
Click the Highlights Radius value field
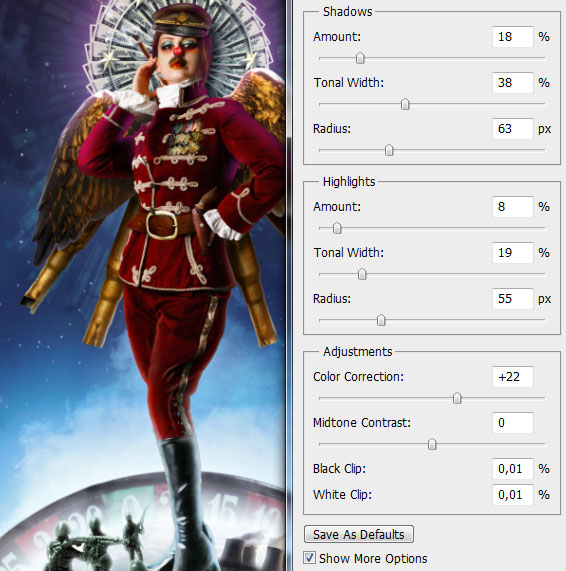pyautogui.click(x=513, y=299)
